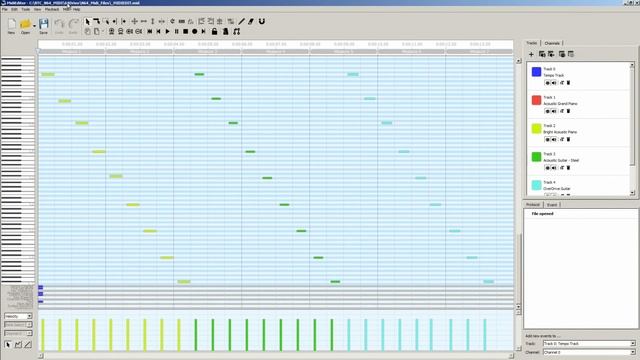Click the music notes icon in toolbar
The image size is (640, 360).
[x=236, y=31]
